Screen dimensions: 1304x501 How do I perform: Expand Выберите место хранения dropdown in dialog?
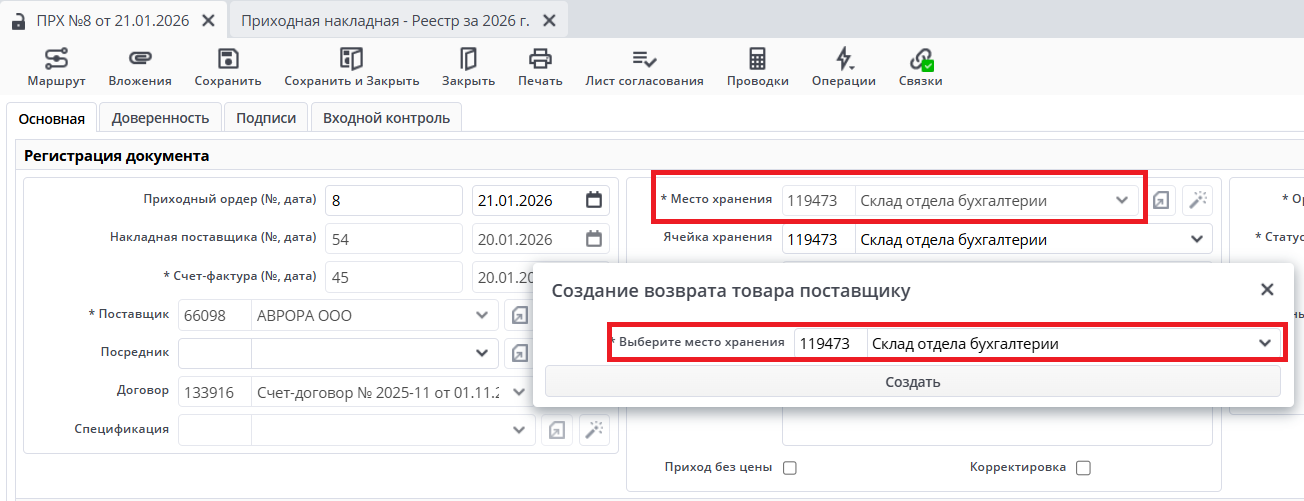[x=1263, y=343]
